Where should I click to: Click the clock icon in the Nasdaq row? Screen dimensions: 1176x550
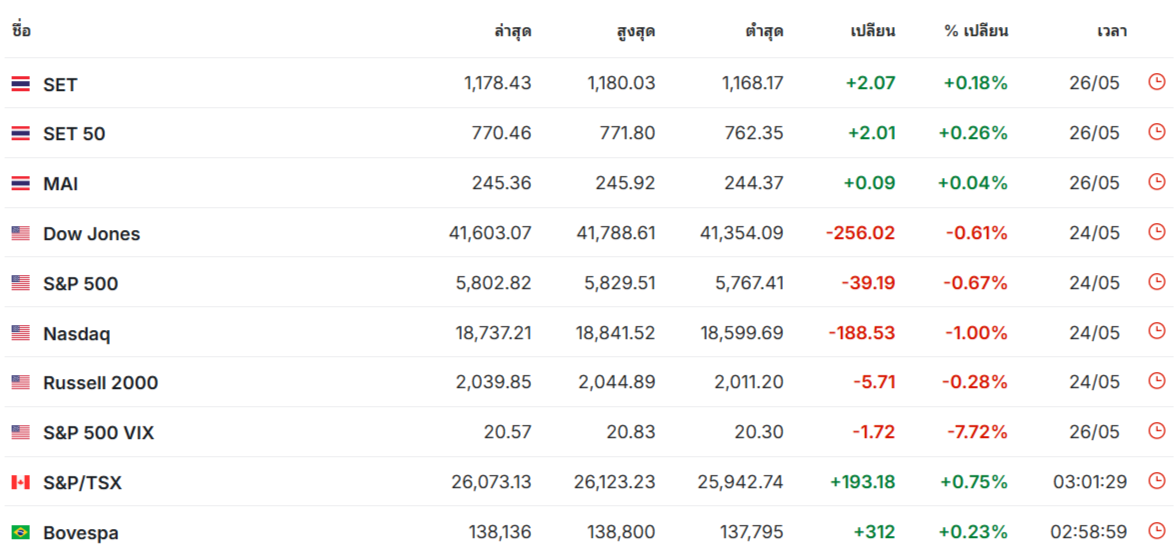pyautogui.click(x=1157, y=331)
